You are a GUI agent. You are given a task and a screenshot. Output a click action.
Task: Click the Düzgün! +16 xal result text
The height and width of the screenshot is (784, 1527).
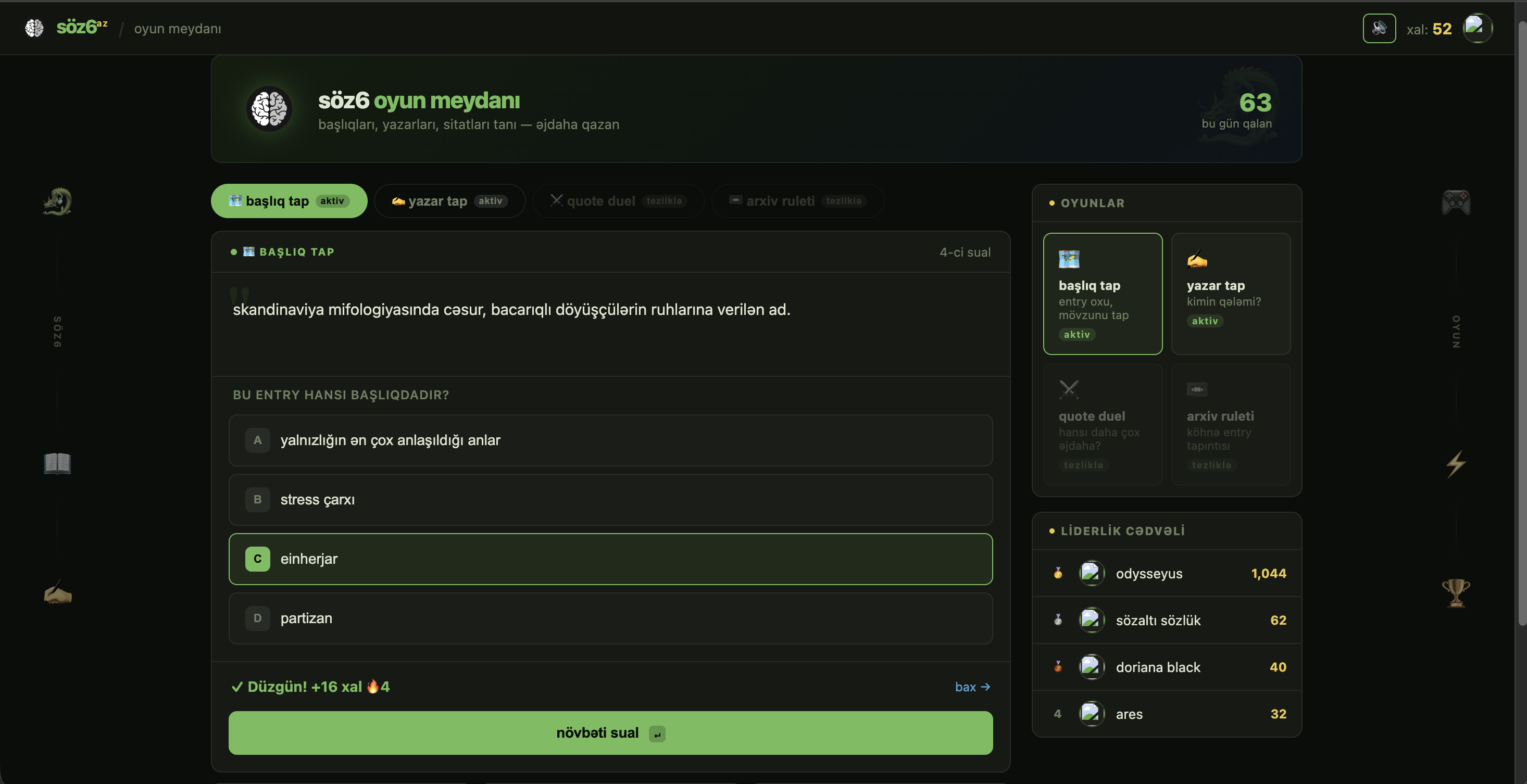pyautogui.click(x=310, y=687)
